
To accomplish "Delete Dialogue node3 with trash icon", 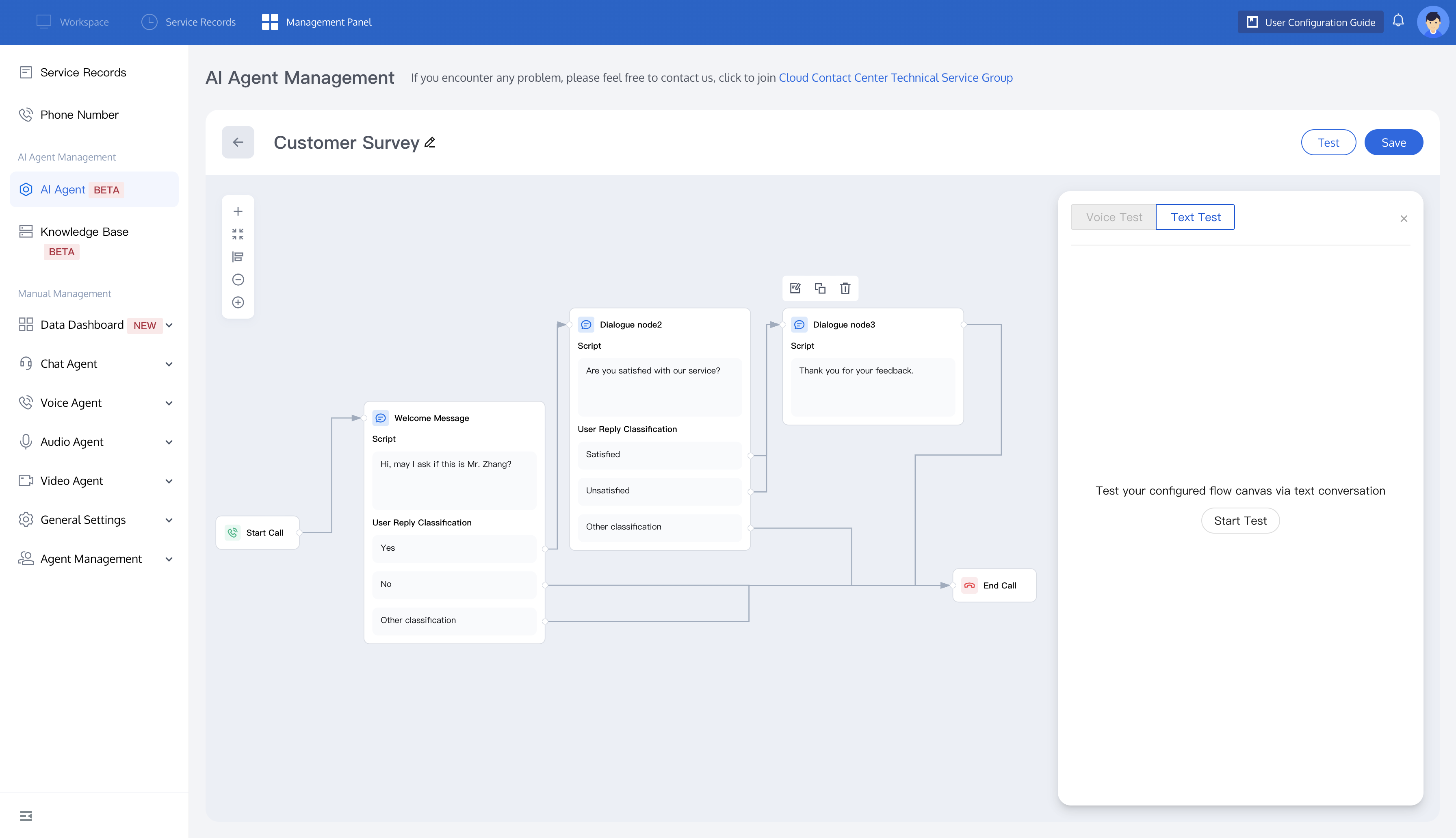I will [845, 289].
